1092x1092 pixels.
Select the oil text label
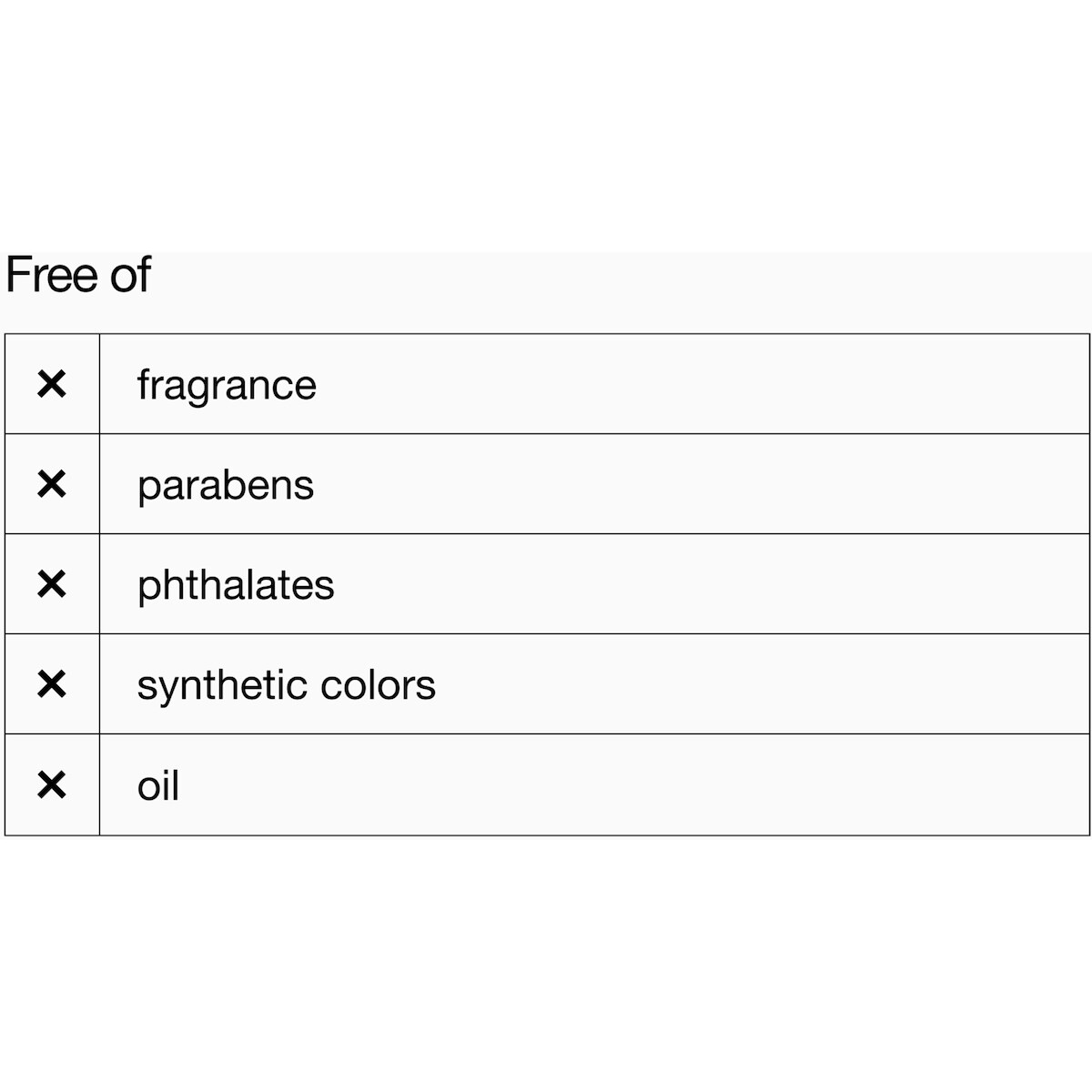point(158,786)
